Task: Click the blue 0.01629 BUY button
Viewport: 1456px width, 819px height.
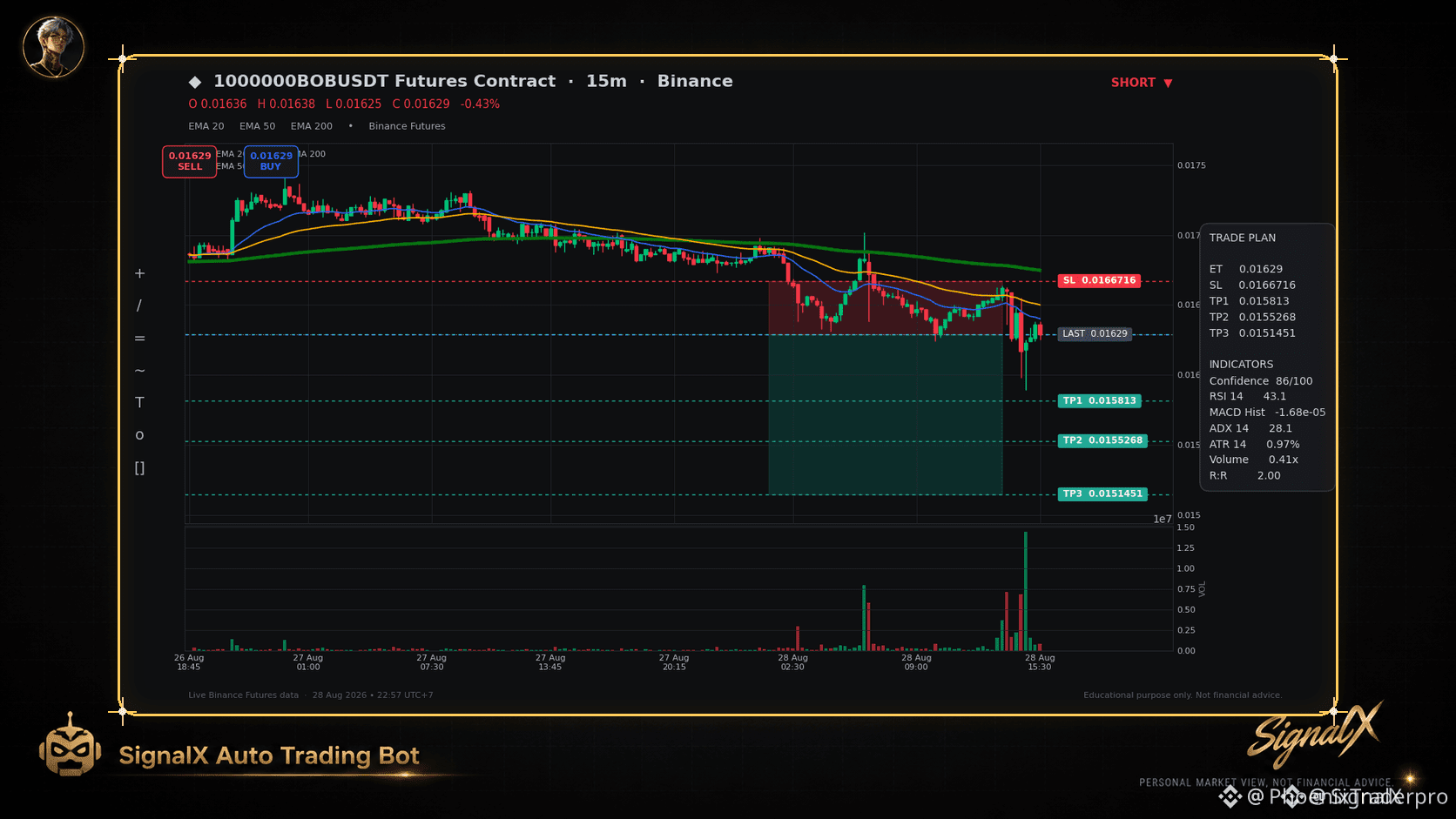Action: tap(271, 161)
